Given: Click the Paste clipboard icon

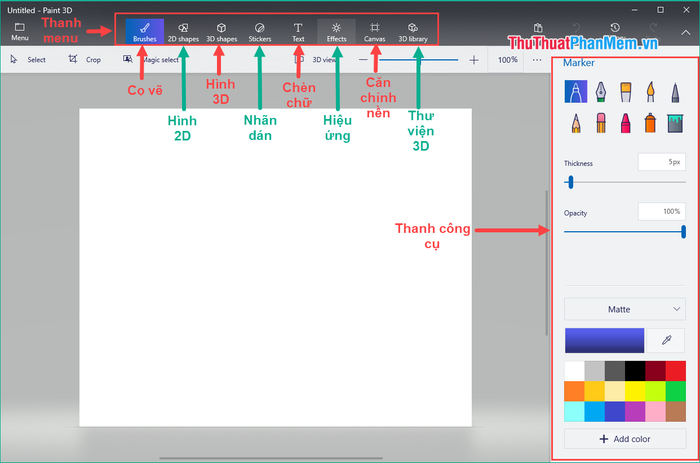Looking at the screenshot, I should click(x=538, y=28).
